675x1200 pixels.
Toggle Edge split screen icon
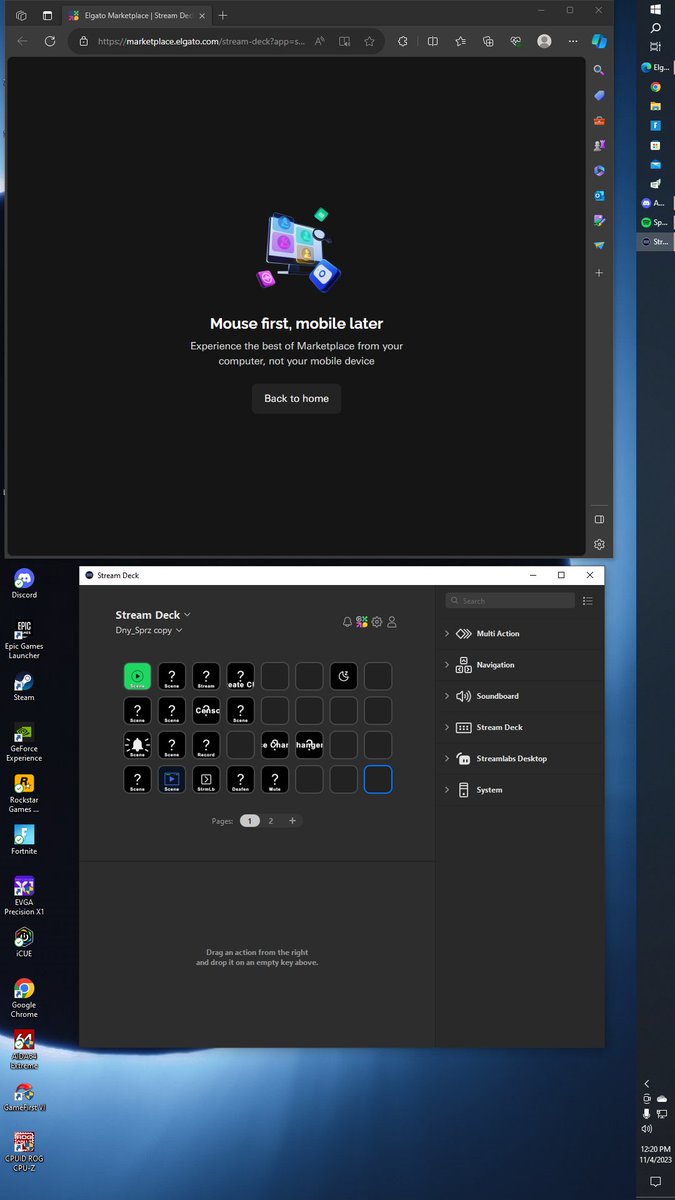point(433,41)
